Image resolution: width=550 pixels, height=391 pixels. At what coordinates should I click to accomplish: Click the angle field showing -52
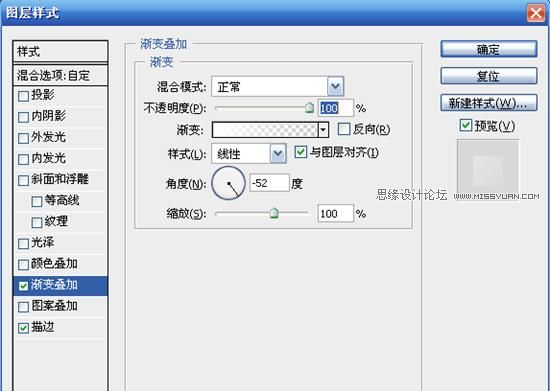pyautogui.click(x=269, y=183)
